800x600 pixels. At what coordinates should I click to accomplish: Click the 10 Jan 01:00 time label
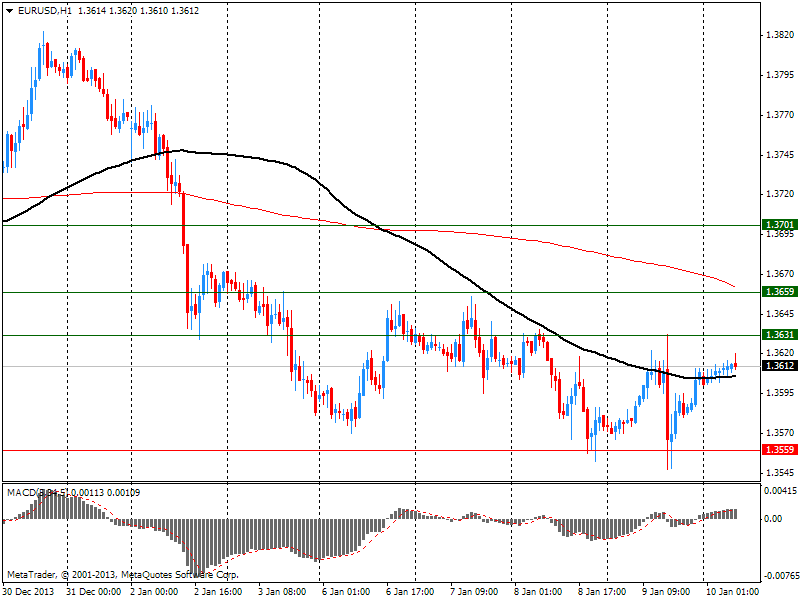(x=726, y=592)
